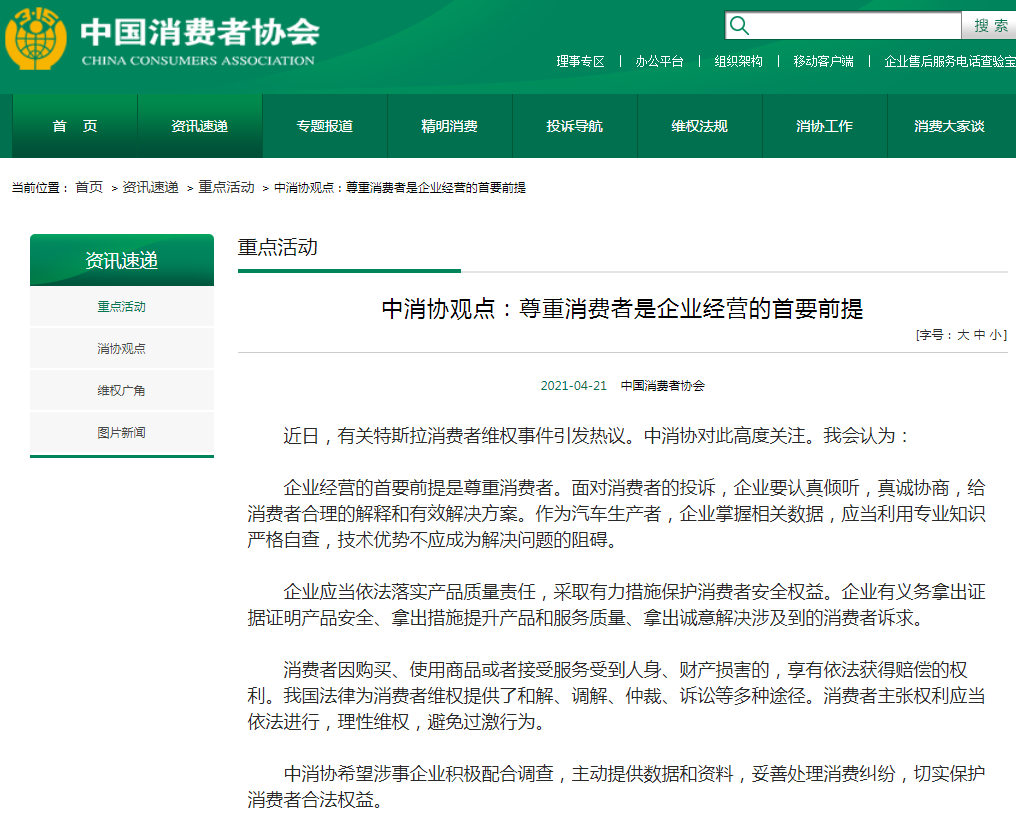Click the 资讯速递 sidebar header
Screen dimensions: 1016x813
[x=122, y=260]
